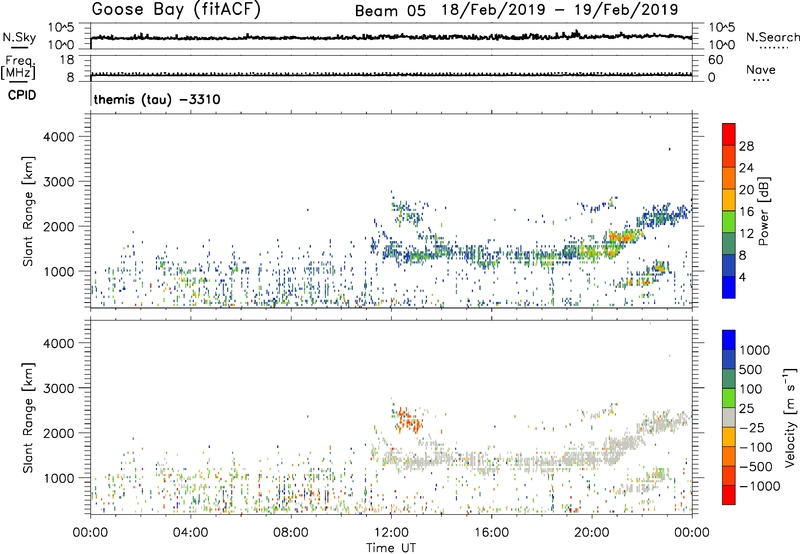Click the 'N.Search' legend label
The image size is (800, 554).
(772, 37)
